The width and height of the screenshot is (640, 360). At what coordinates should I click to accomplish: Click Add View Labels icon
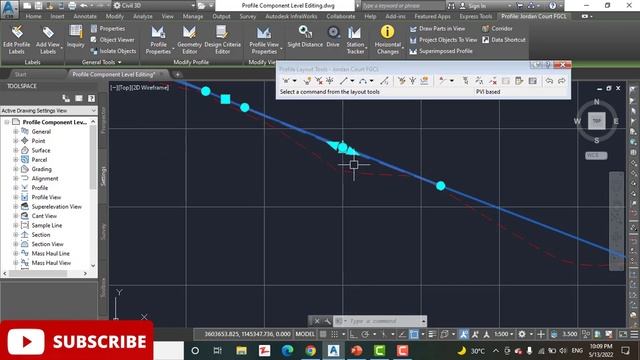(48, 40)
